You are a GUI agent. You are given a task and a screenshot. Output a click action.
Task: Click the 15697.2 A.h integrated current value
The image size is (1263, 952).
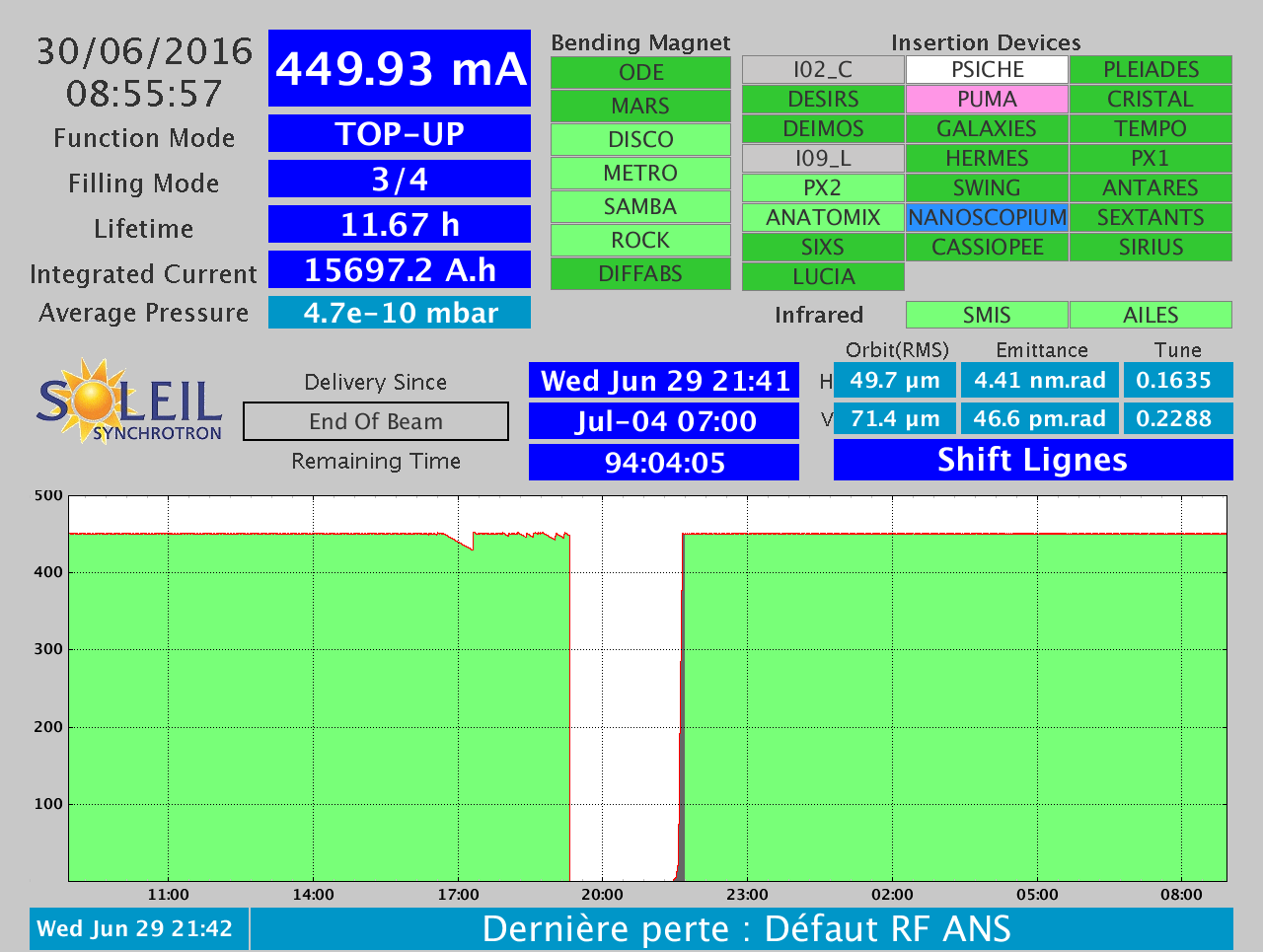400,269
